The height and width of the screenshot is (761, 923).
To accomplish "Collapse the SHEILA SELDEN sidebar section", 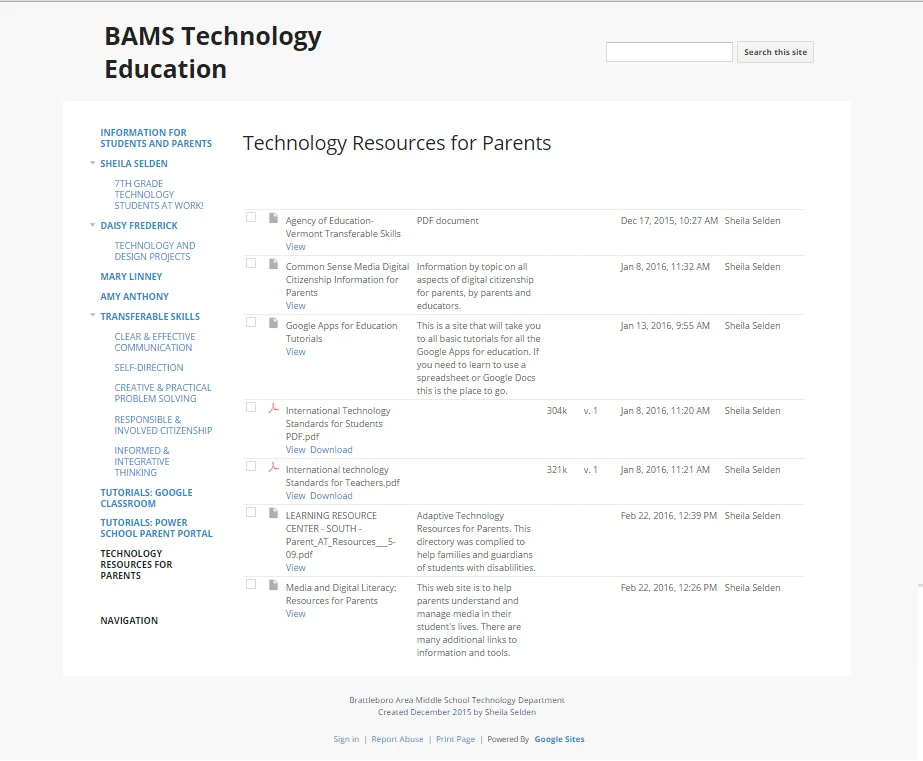I will (x=92, y=164).
